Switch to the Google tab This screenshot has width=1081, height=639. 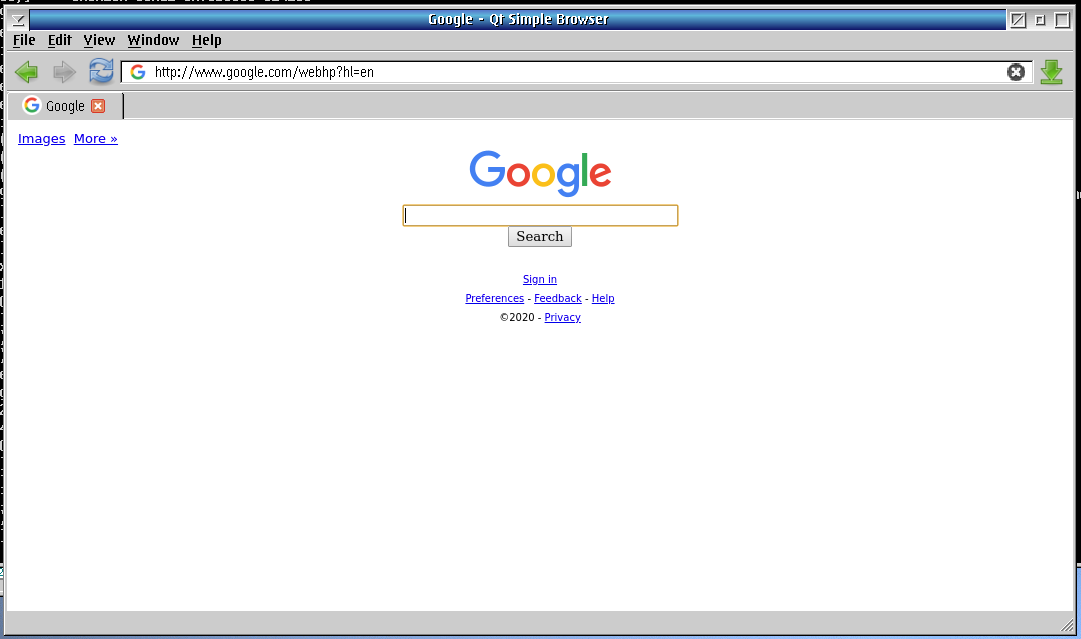(x=64, y=105)
